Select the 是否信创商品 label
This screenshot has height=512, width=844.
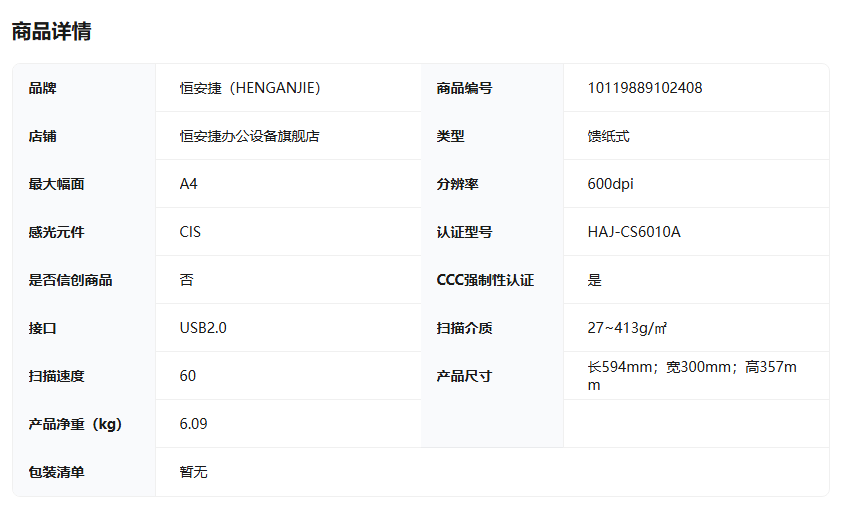71,279
